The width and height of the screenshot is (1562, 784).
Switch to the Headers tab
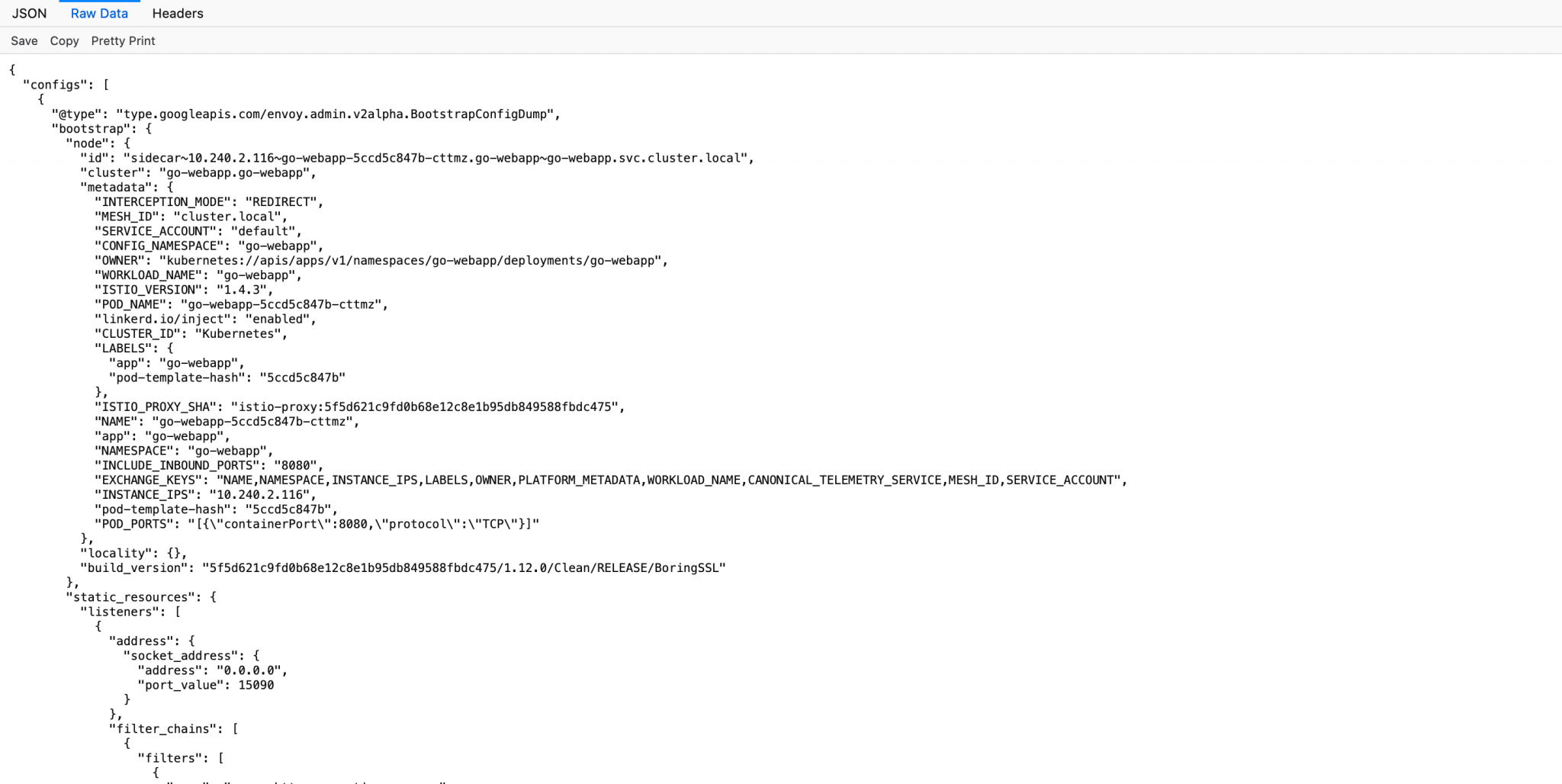[178, 13]
